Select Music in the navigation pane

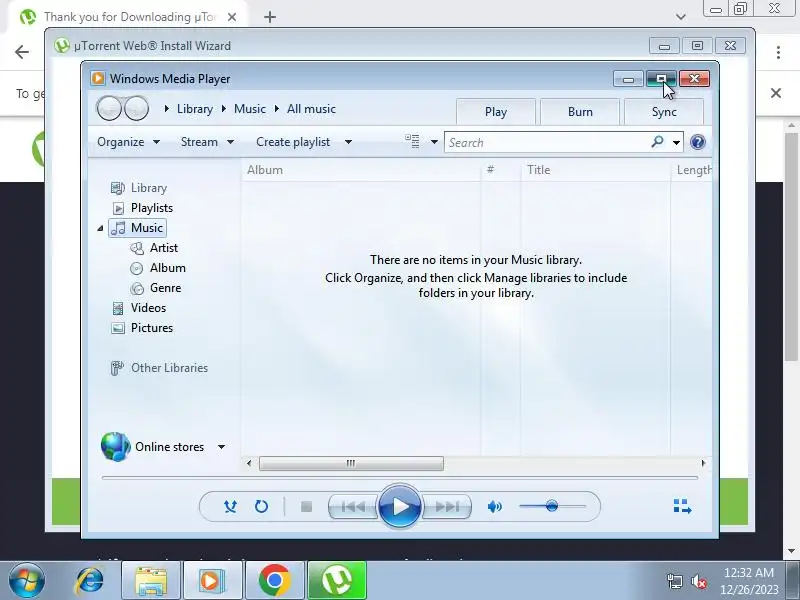pos(138,228)
